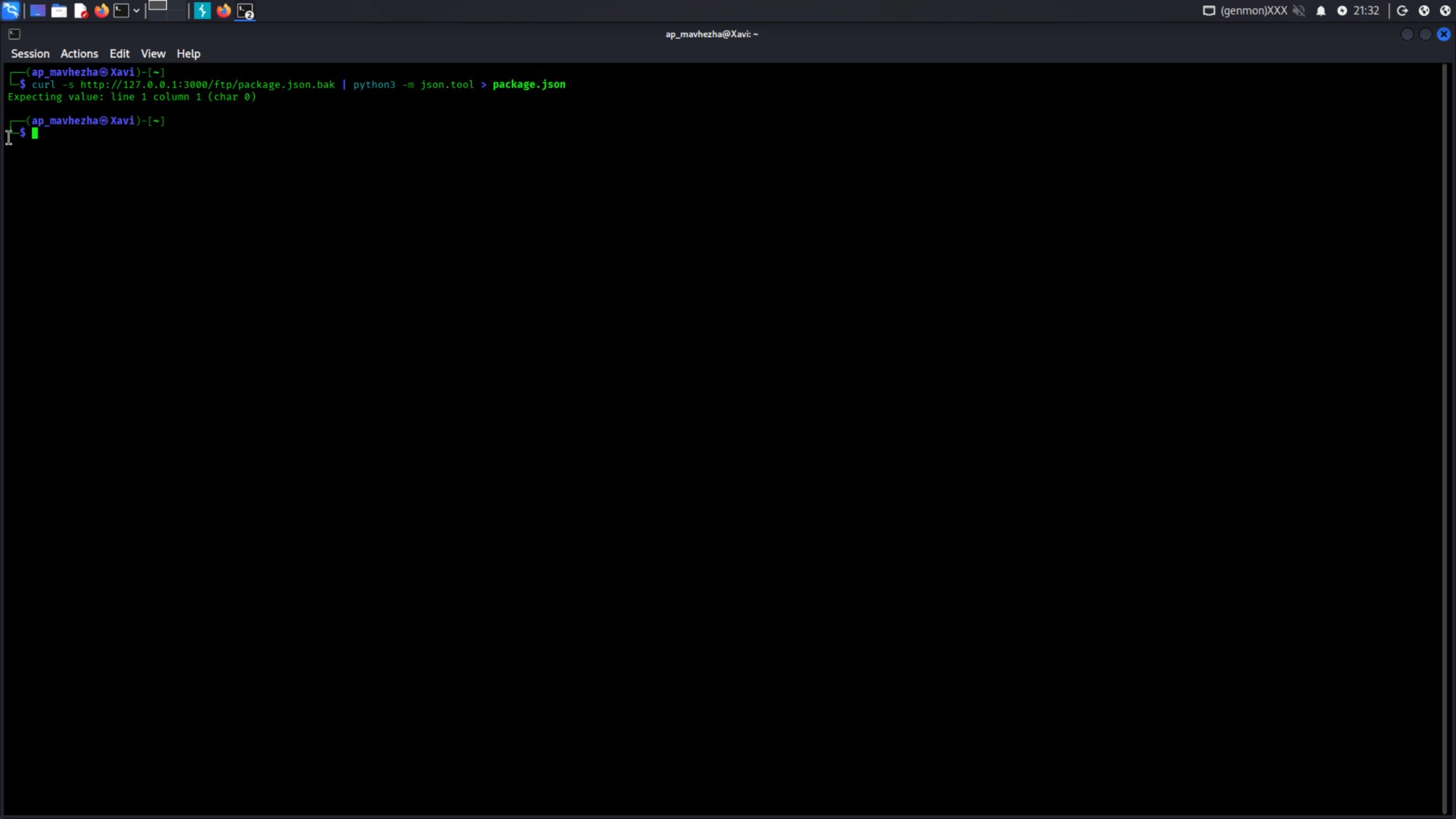Maximize the terminal window

tap(1425, 34)
